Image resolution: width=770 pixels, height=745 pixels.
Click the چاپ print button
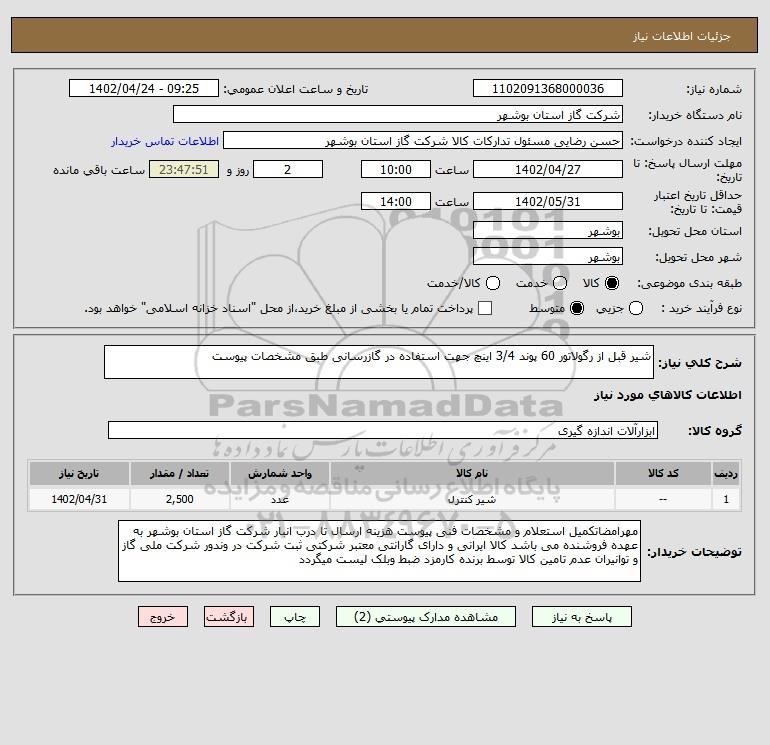click(295, 617)
